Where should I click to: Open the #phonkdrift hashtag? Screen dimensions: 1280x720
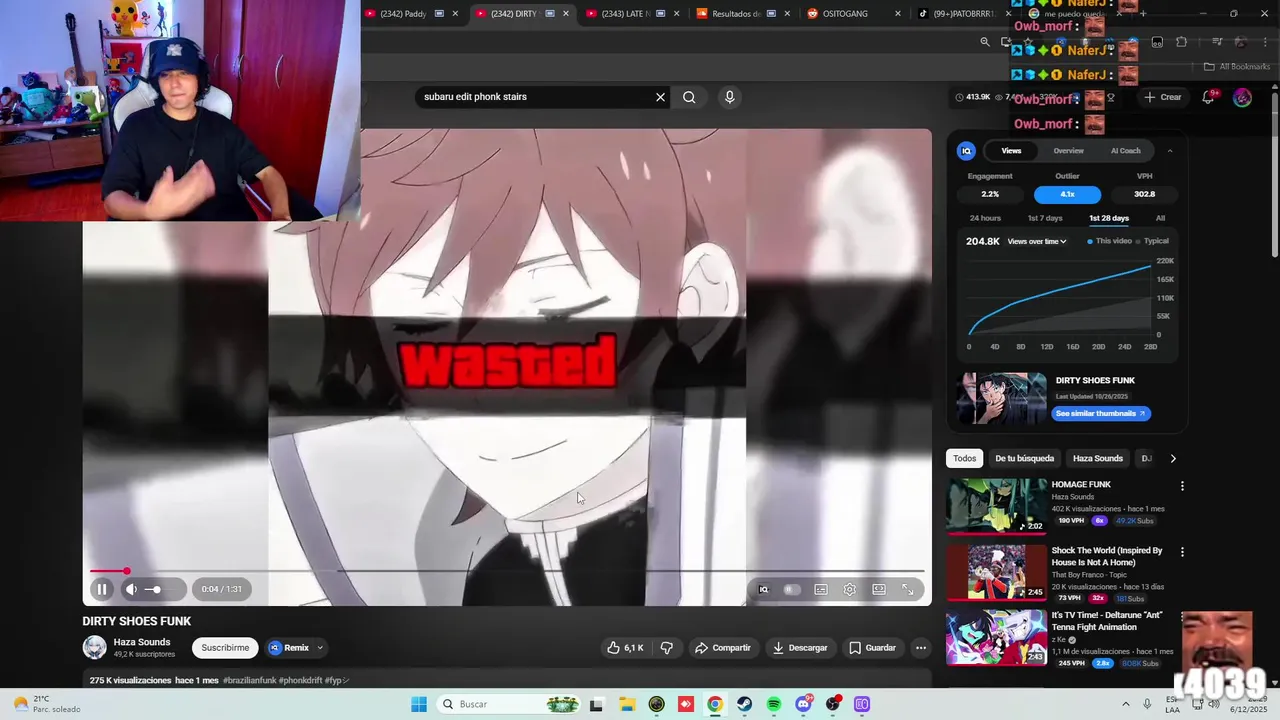pos(300,681)
